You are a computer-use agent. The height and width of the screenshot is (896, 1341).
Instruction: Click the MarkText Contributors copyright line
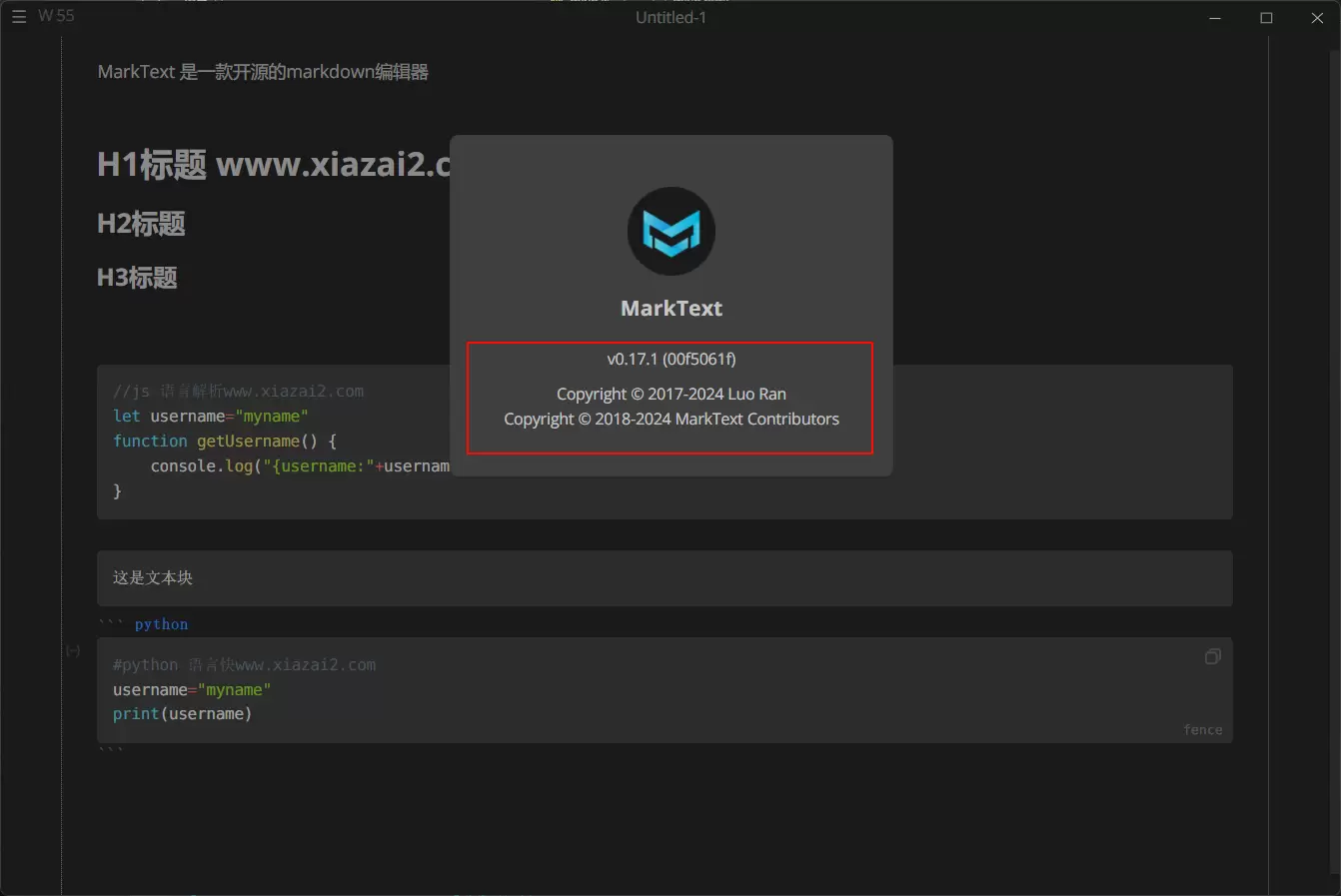[x=671, y=419]
